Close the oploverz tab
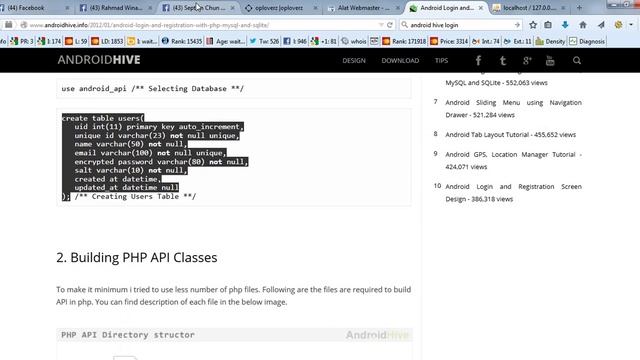640x360 pixels. 315,8
